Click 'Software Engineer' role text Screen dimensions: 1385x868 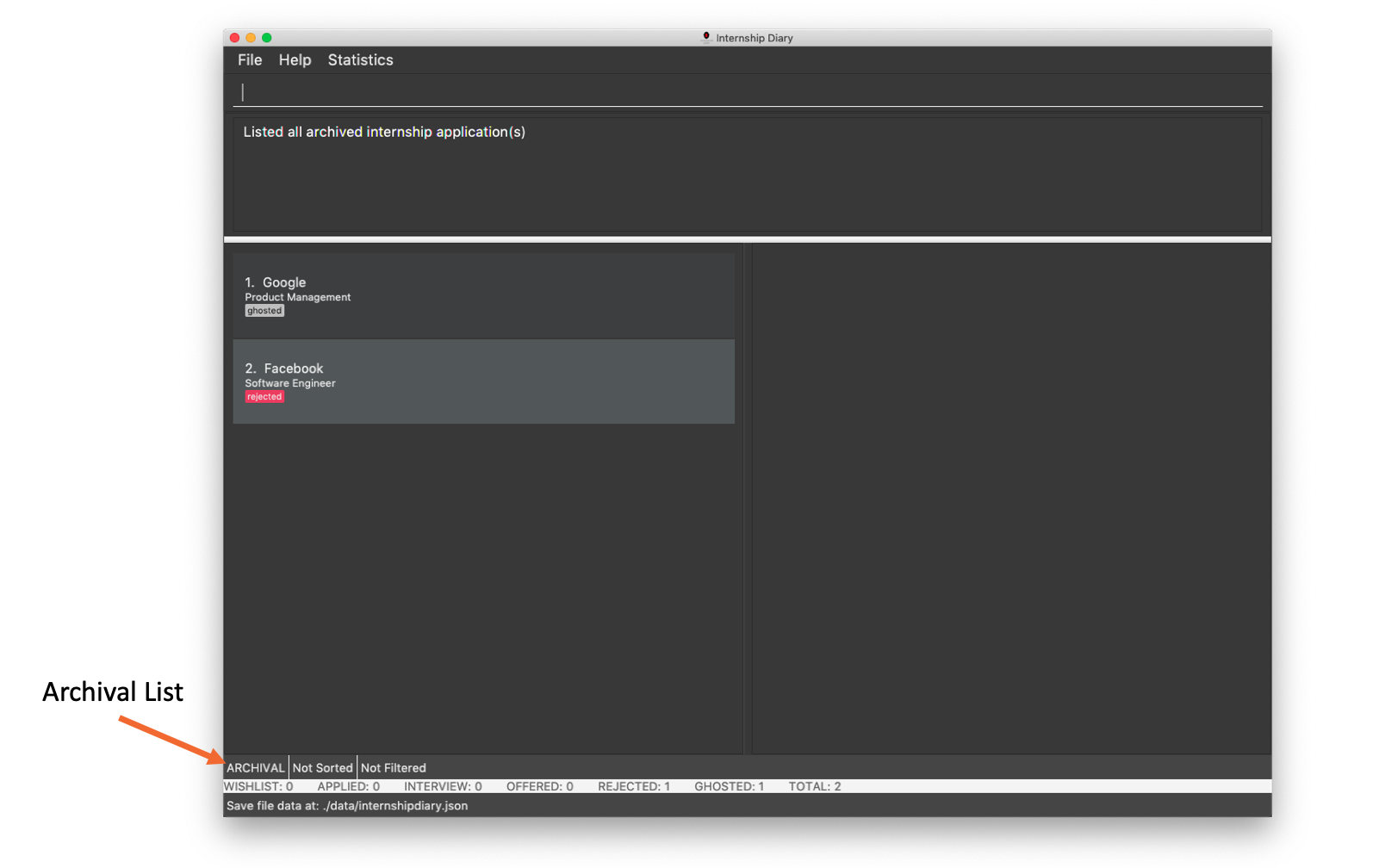[x=290, y=383]
